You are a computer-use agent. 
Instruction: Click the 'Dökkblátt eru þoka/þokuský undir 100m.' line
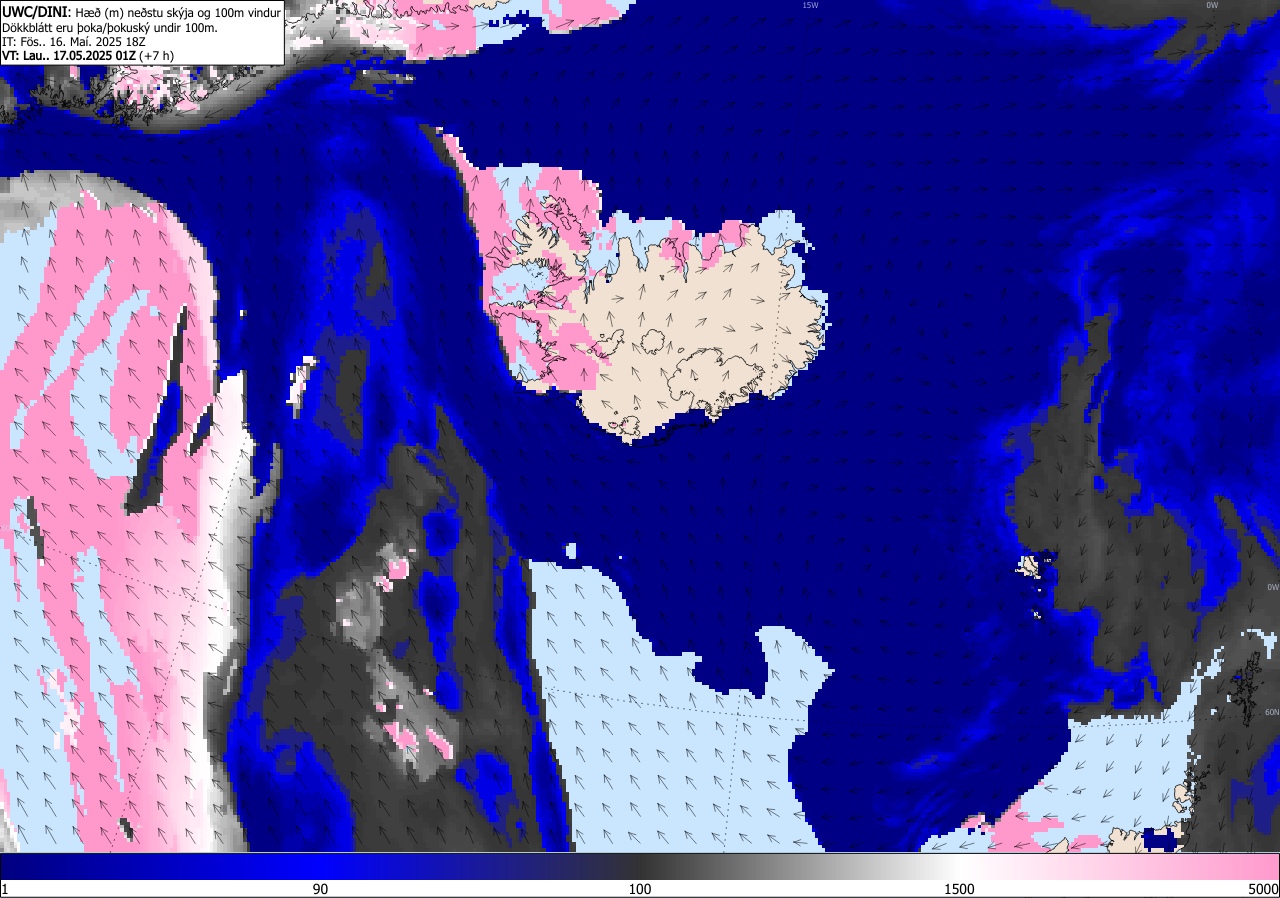(110, 27)
